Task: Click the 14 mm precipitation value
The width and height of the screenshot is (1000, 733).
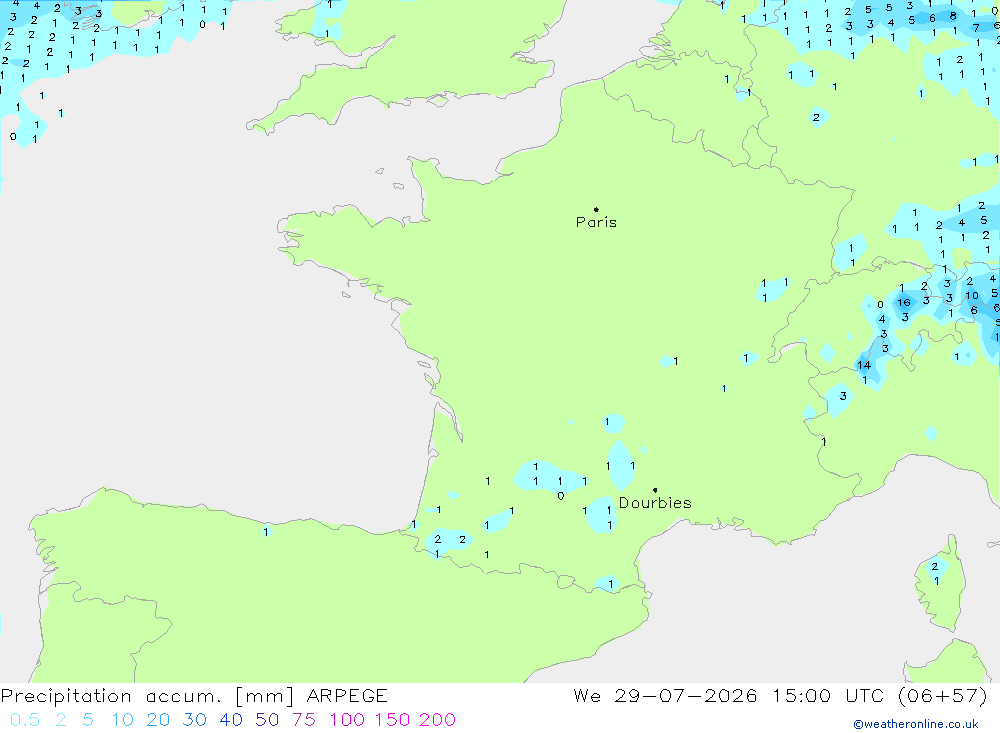Action: 864,366
